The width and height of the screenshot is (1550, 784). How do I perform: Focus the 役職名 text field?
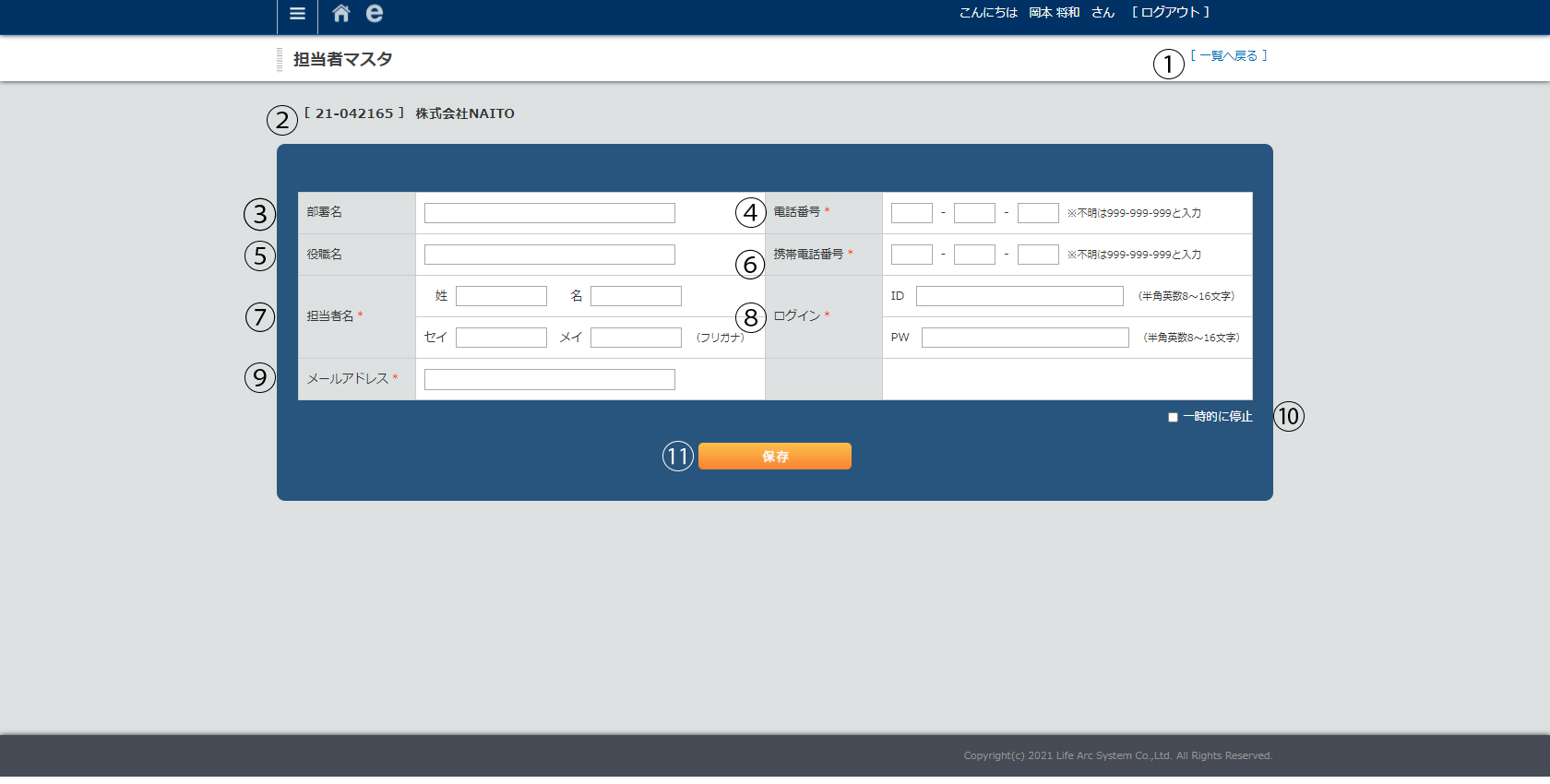point(549,255)
